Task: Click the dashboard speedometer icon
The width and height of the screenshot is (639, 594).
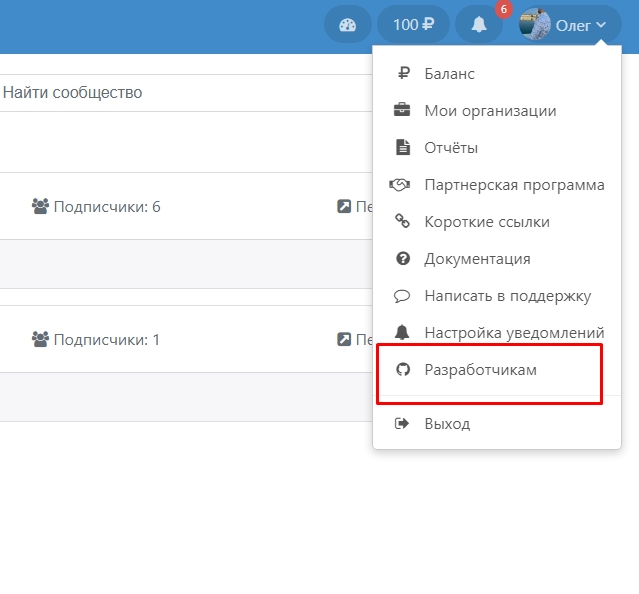Action: [x=347, y=25]
